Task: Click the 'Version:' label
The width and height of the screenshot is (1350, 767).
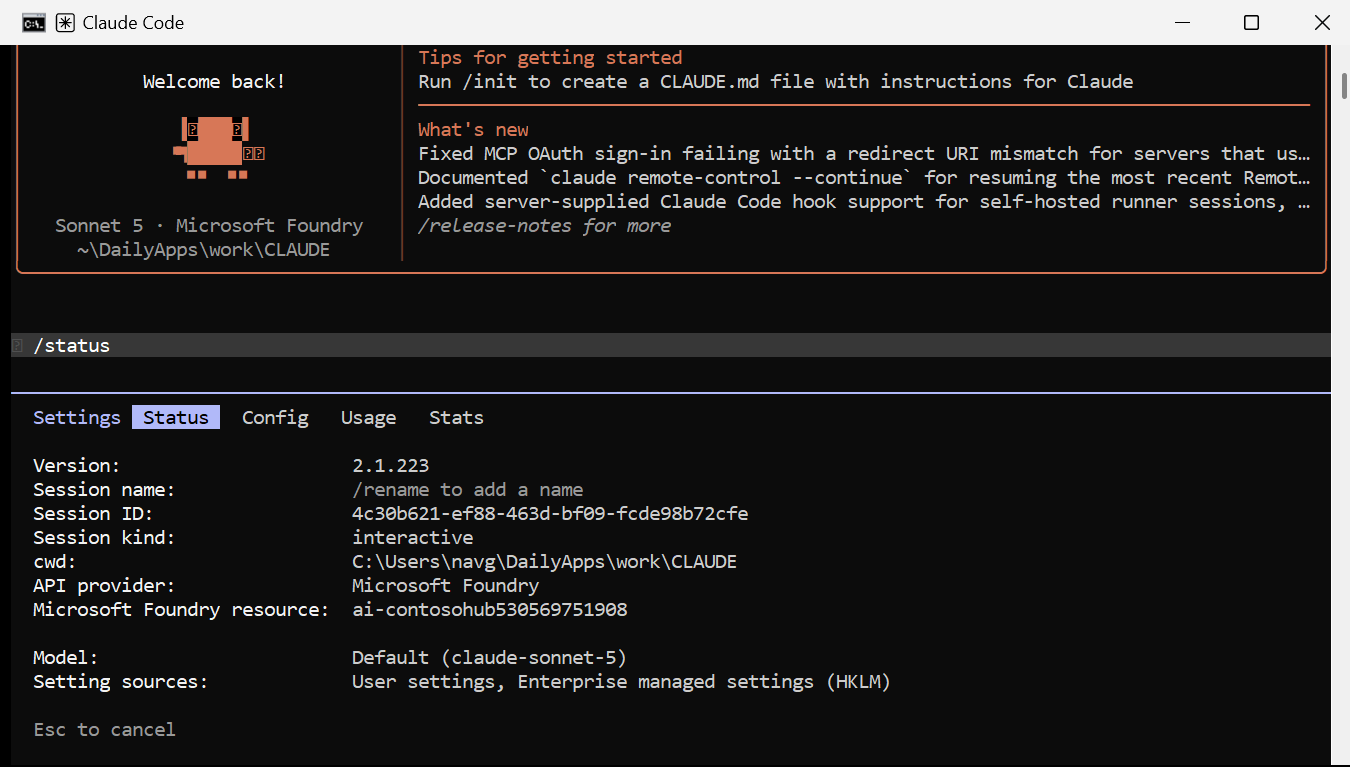Action: pos(77,466)
